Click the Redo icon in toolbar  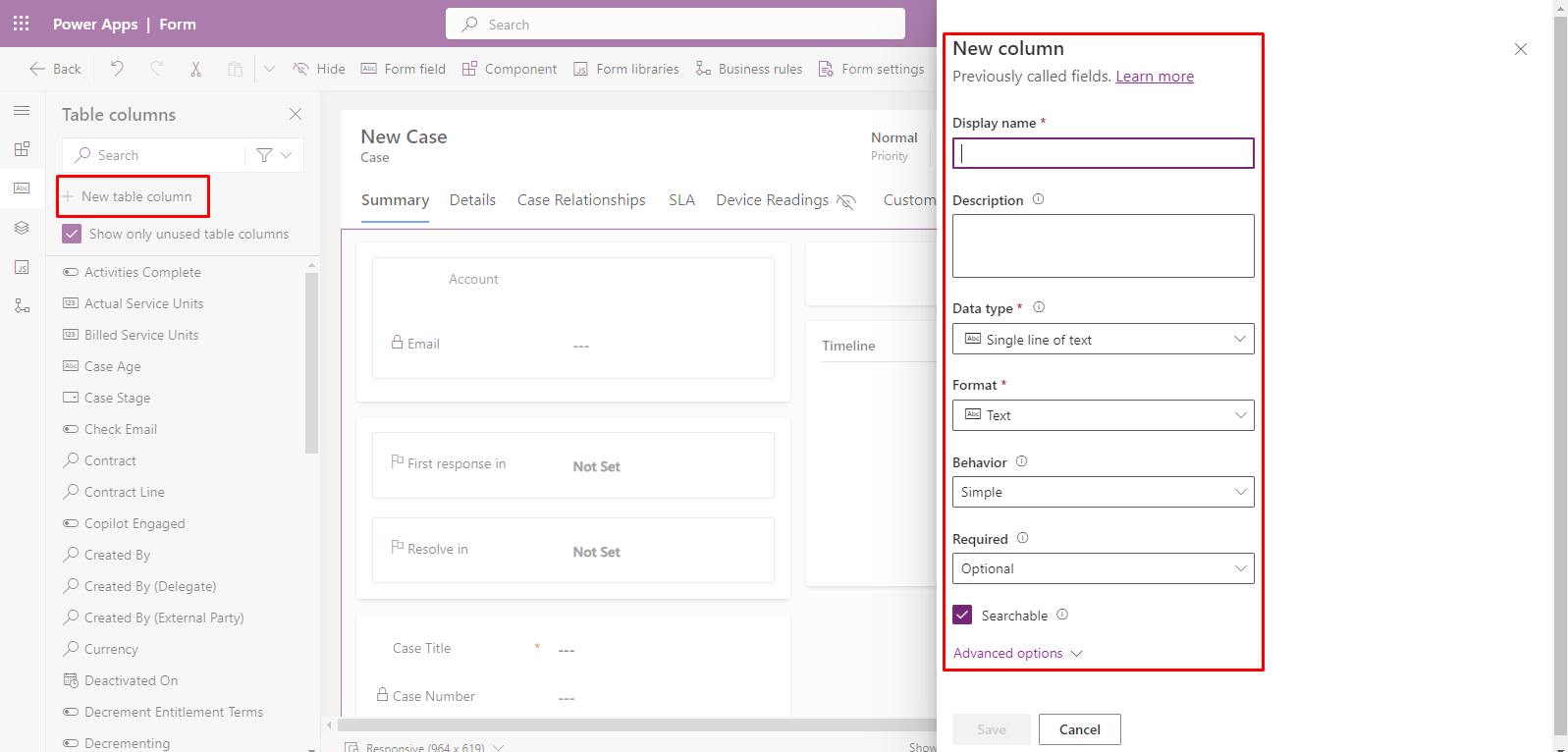click(x=156, y=69)
